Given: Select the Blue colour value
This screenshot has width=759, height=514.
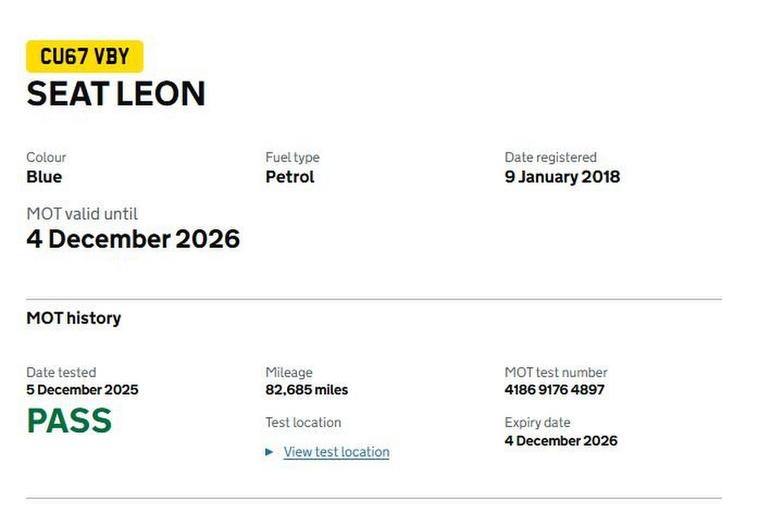Looking at the screenshot, I should click(x=44, y=177).
